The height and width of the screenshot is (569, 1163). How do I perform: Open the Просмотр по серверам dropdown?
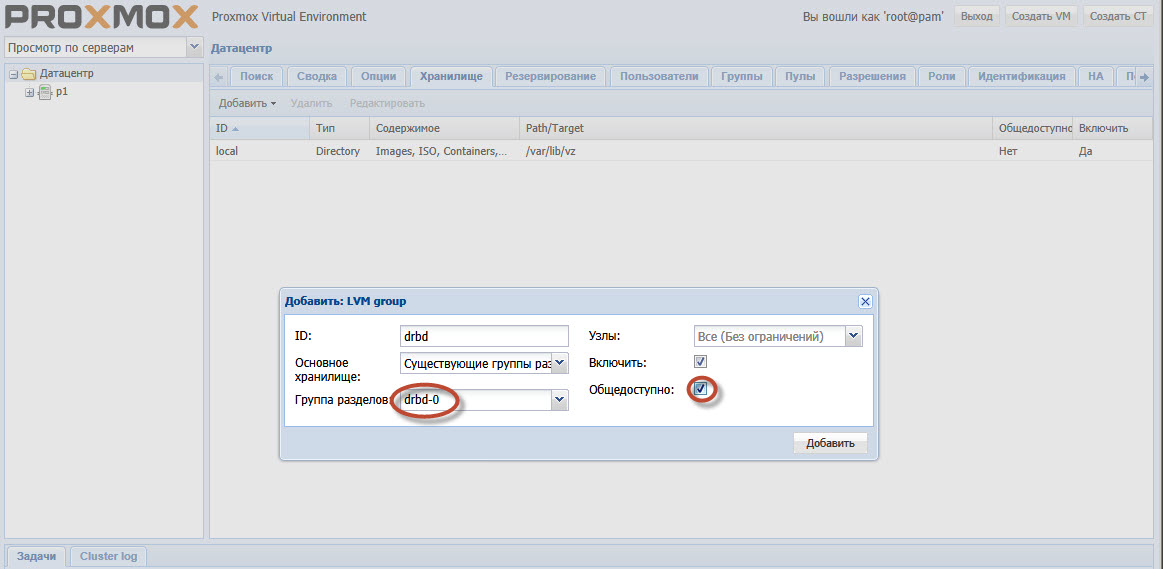coord(194,47)
